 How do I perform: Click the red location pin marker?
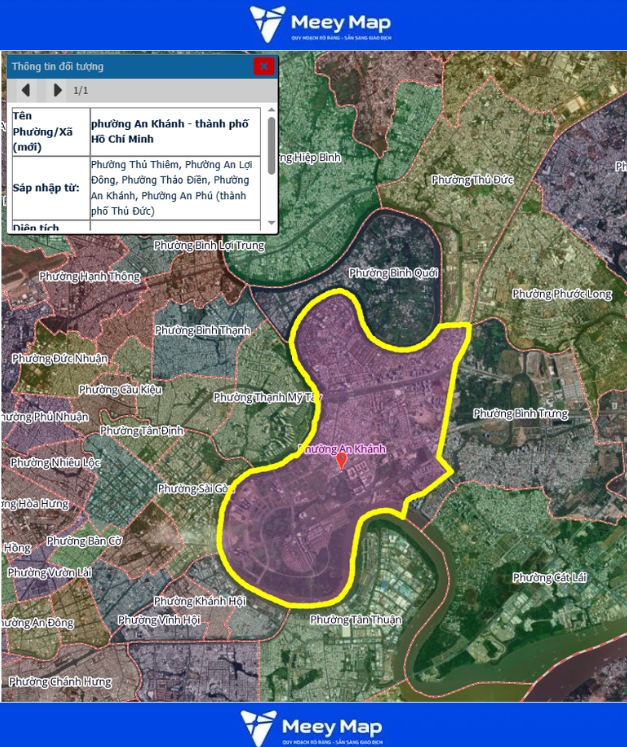click(341, 461)
